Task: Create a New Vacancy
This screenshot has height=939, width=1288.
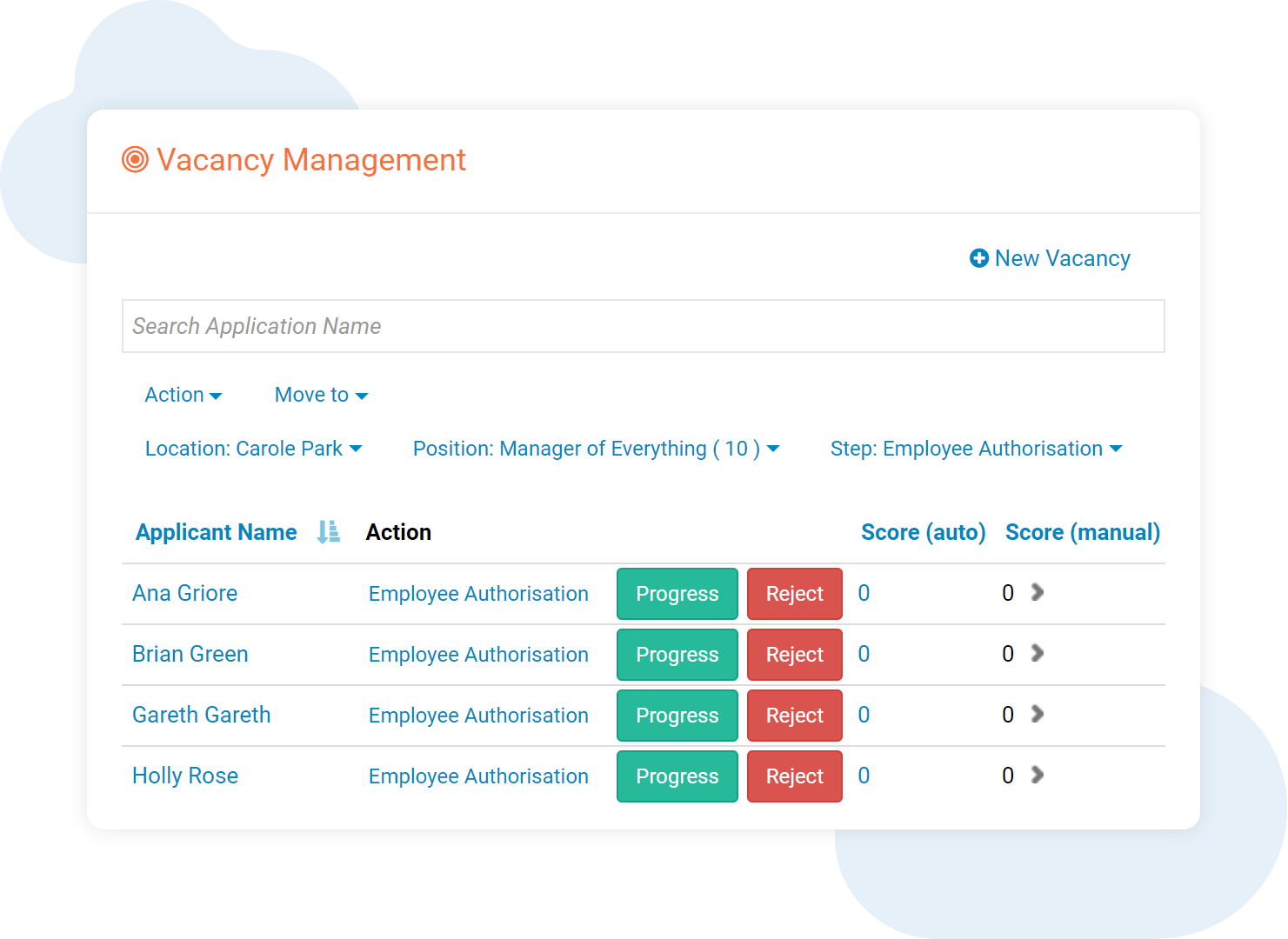Action: click(x=1062, y=258)
